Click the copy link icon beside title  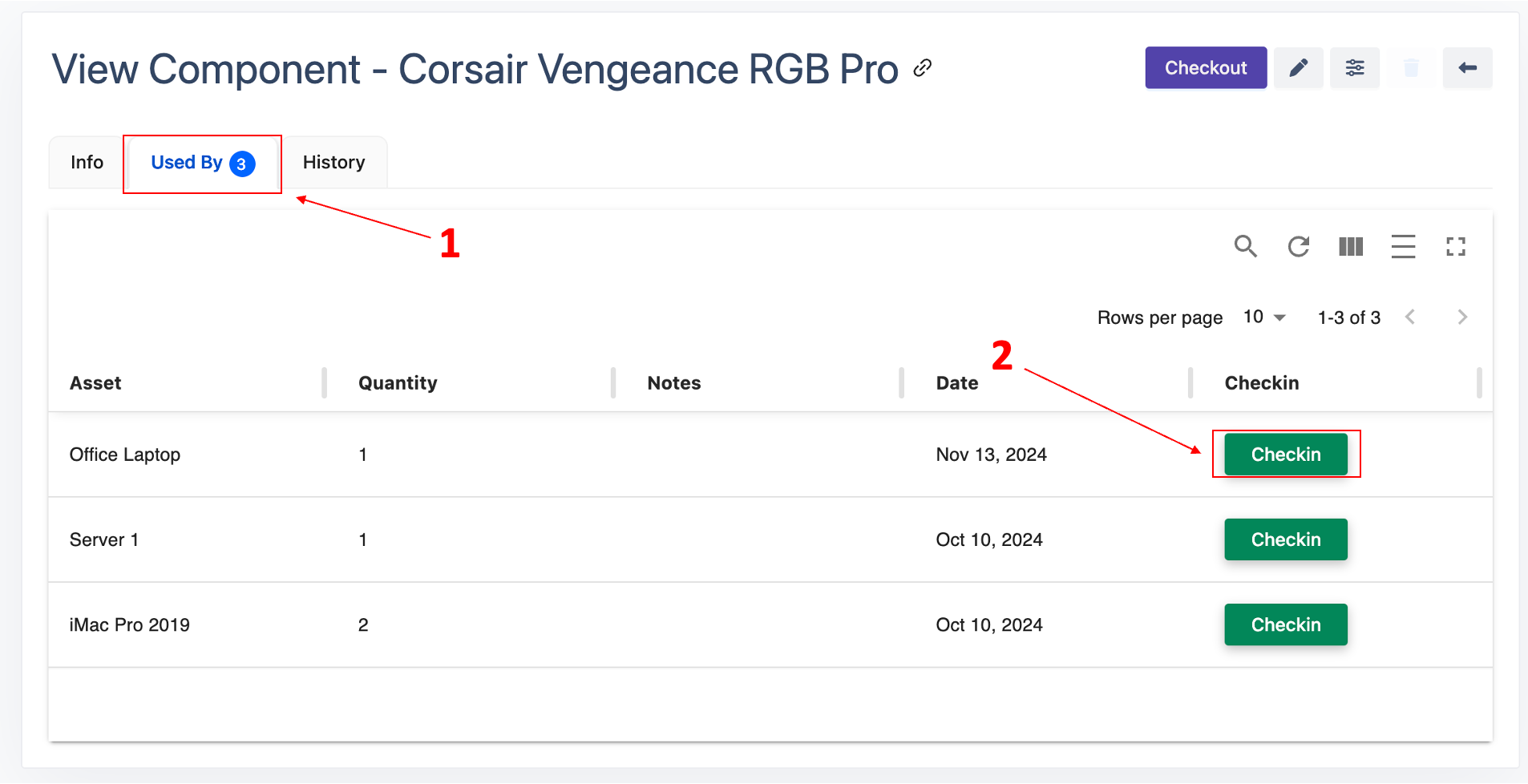(923, 68)
